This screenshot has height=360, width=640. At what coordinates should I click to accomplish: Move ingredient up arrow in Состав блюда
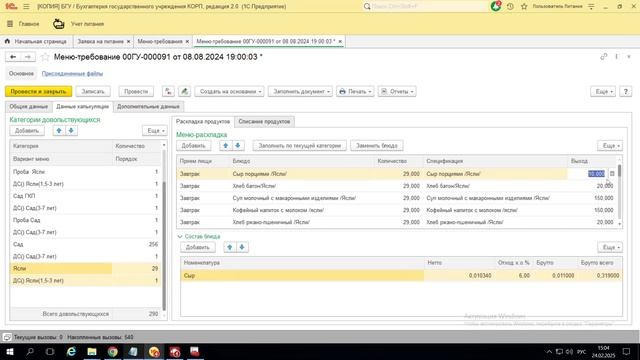229,247
